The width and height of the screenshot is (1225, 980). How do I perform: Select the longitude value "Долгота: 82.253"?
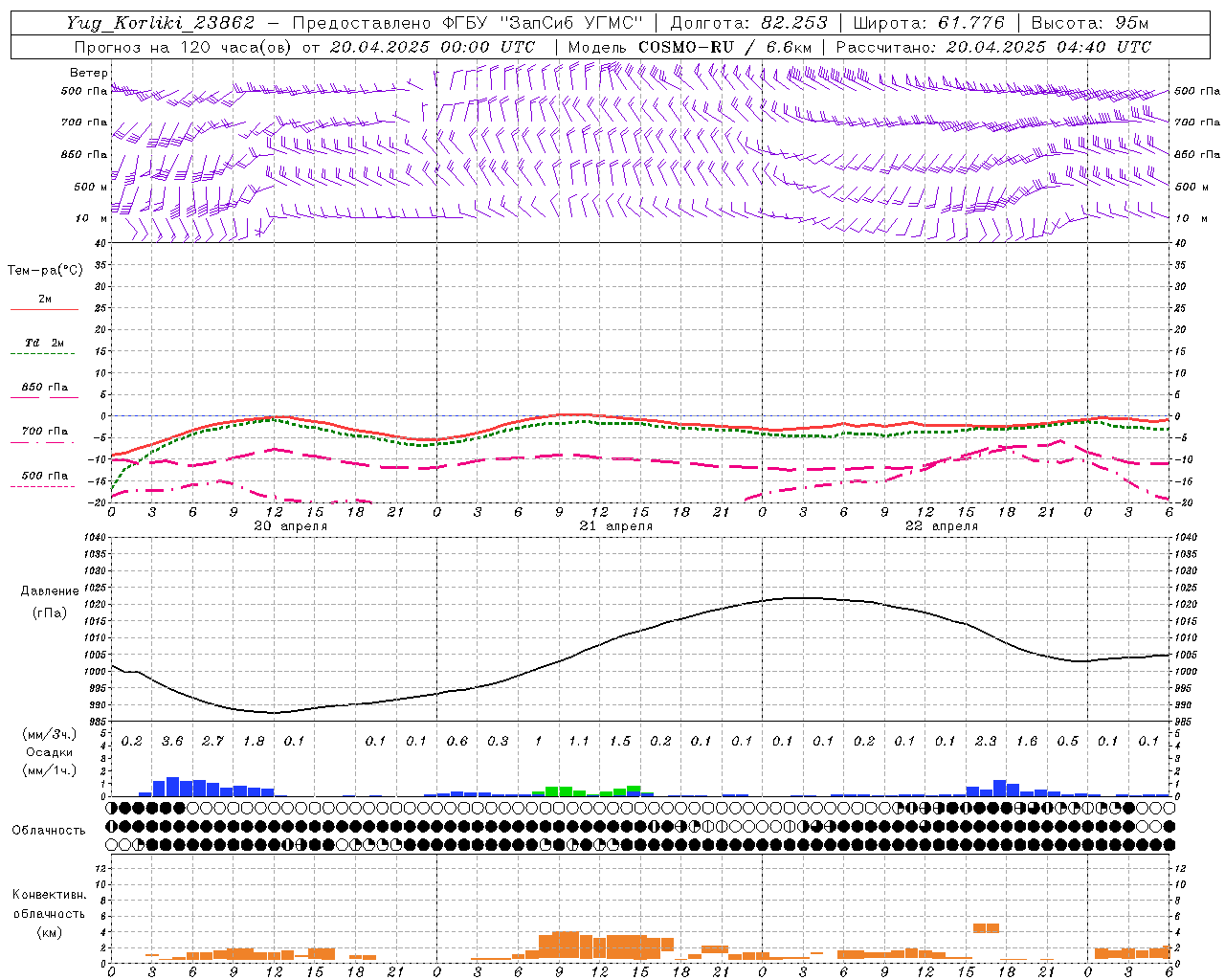[x=748, y=23]
